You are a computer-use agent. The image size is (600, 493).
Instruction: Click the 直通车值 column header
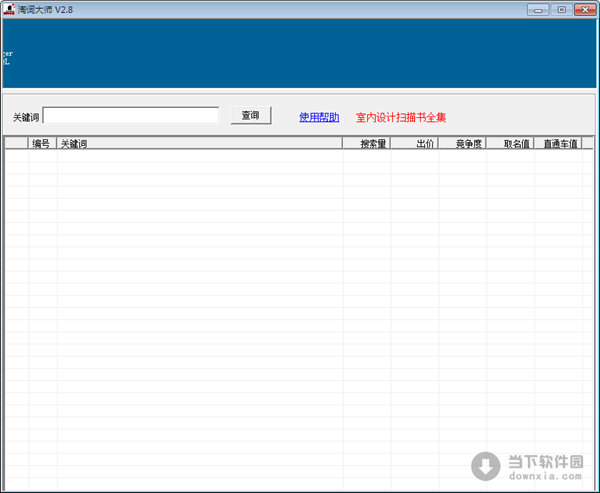coord(558,144)
